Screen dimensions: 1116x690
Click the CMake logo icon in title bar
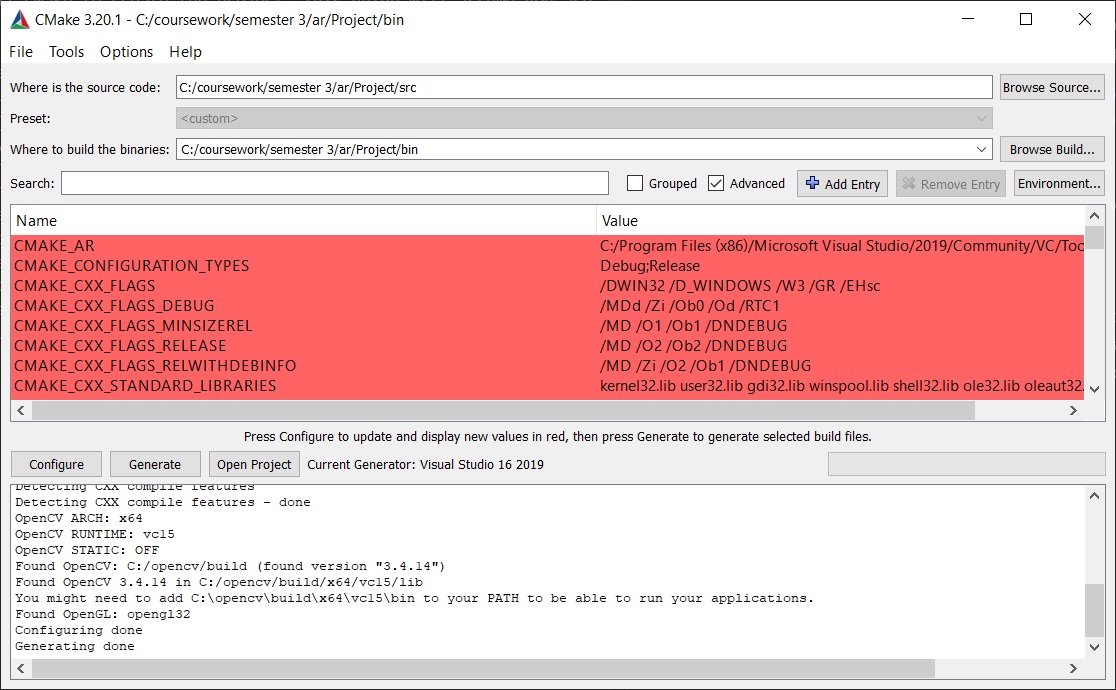coord(20,19)
